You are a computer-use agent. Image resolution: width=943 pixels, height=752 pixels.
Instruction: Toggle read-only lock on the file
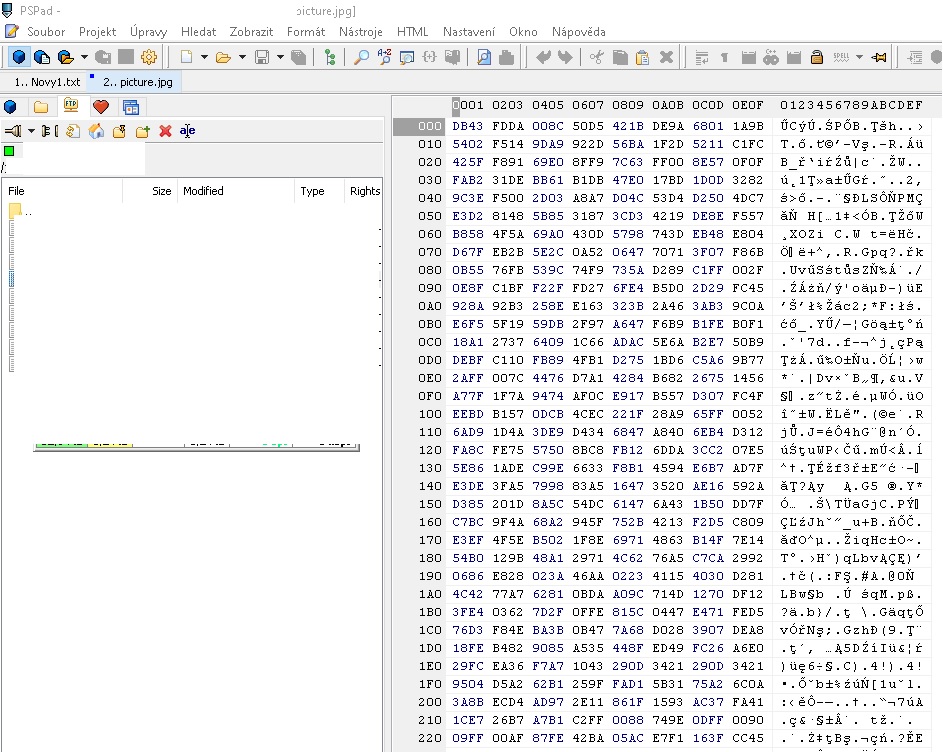tap(816, 57)
